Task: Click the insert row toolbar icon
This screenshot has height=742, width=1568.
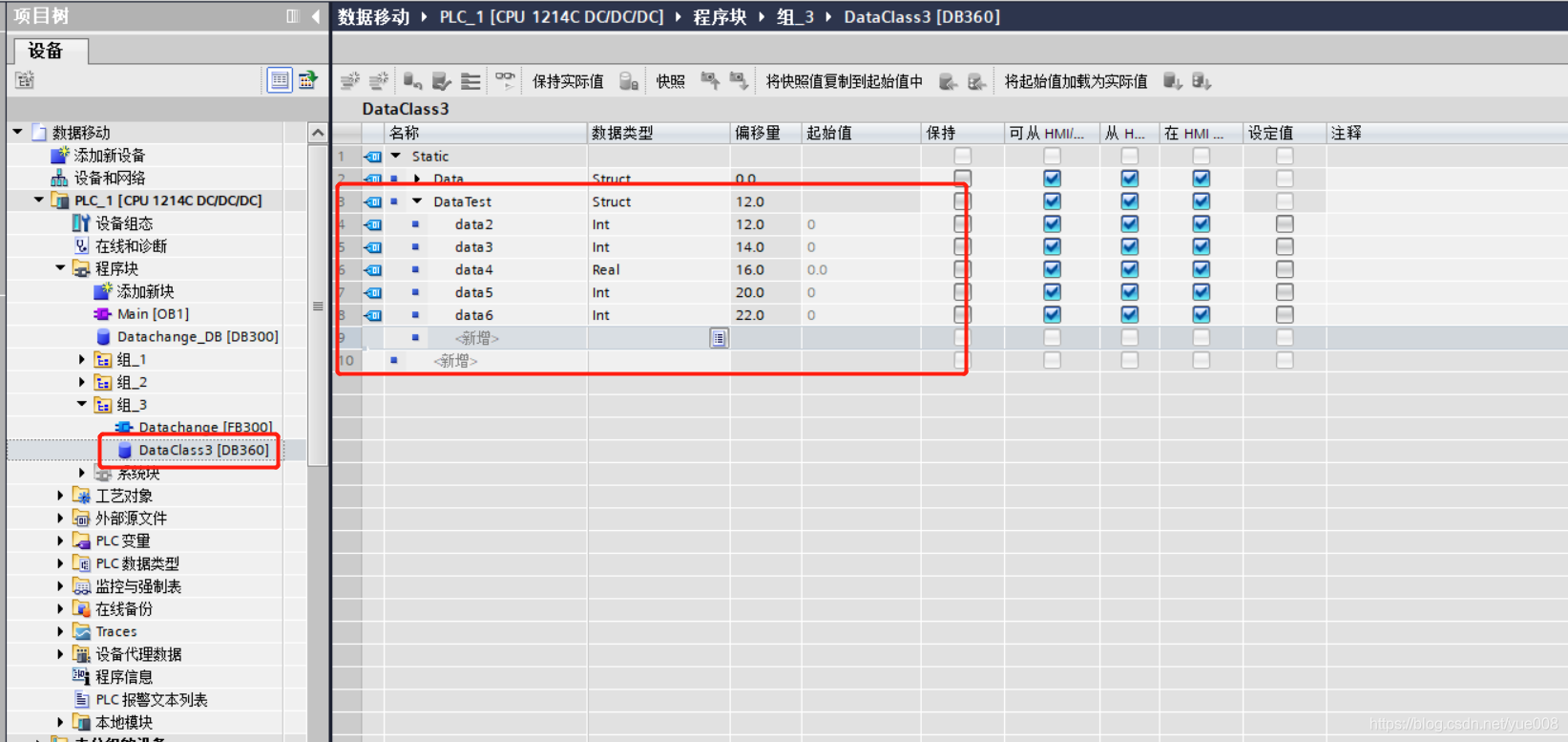Action: point(350,81)
